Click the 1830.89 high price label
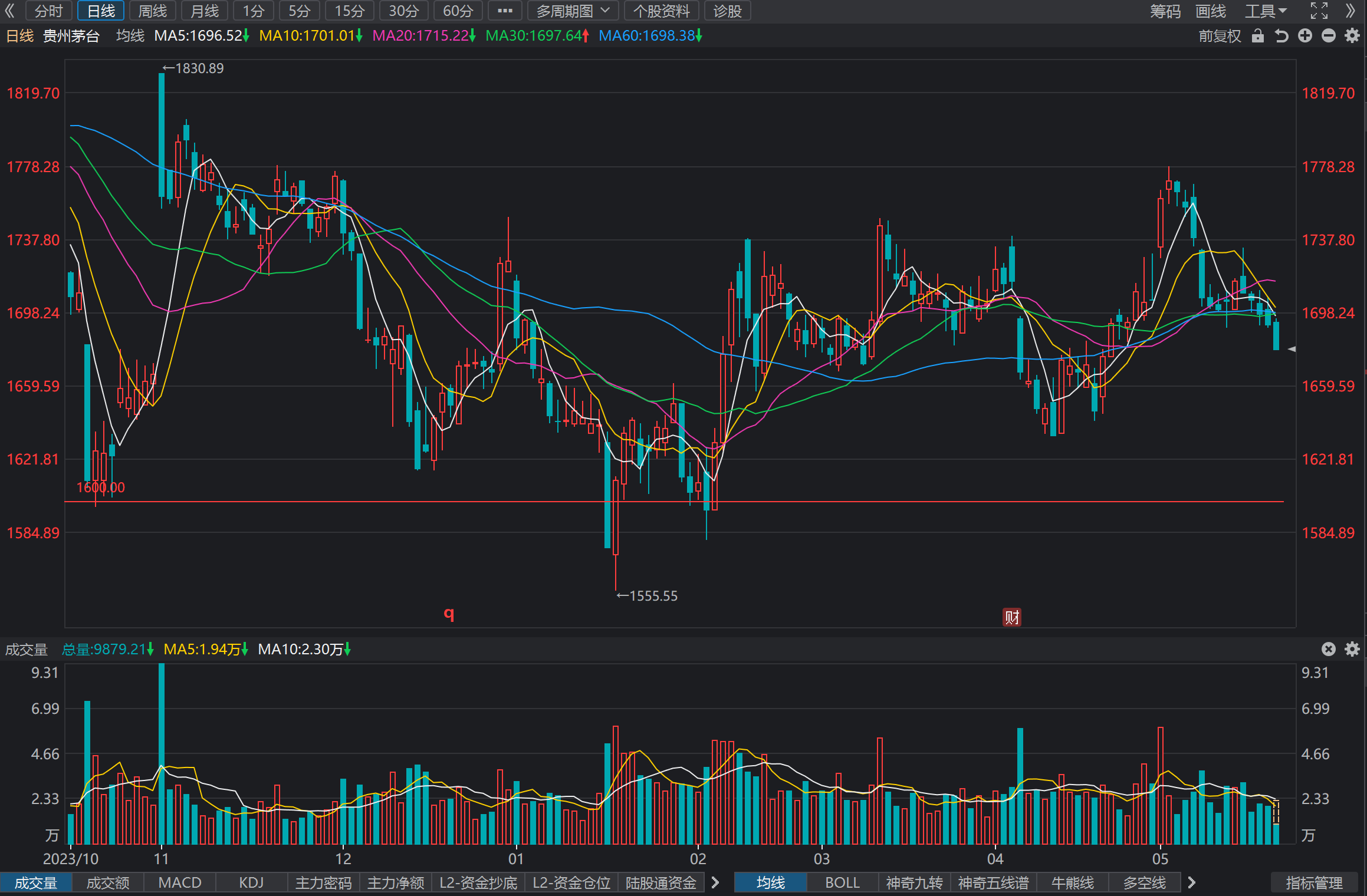Image resolution: width=1367 pixels, height=896 pixels. [193, 68]
